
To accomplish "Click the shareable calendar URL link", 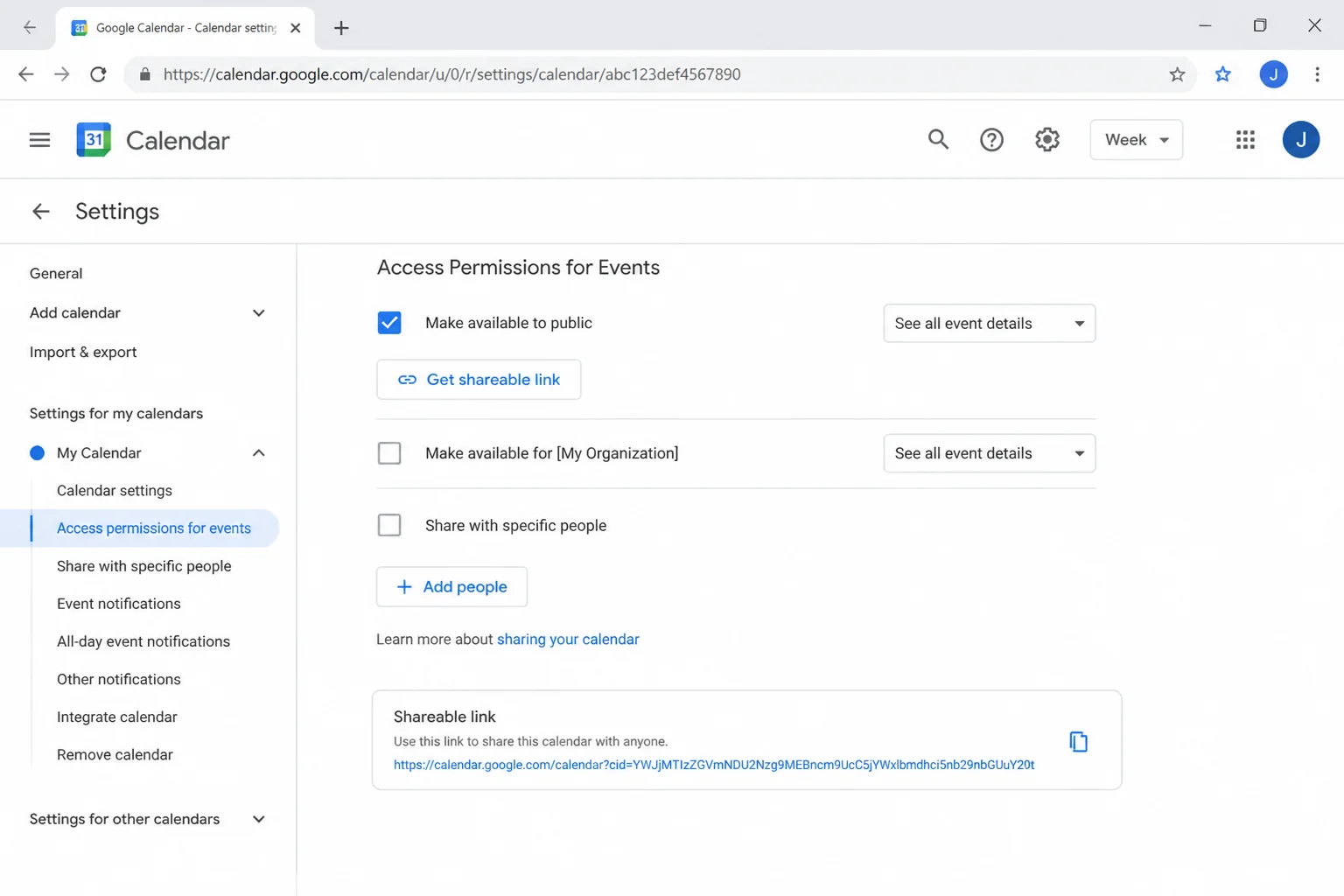I will 714,765.
